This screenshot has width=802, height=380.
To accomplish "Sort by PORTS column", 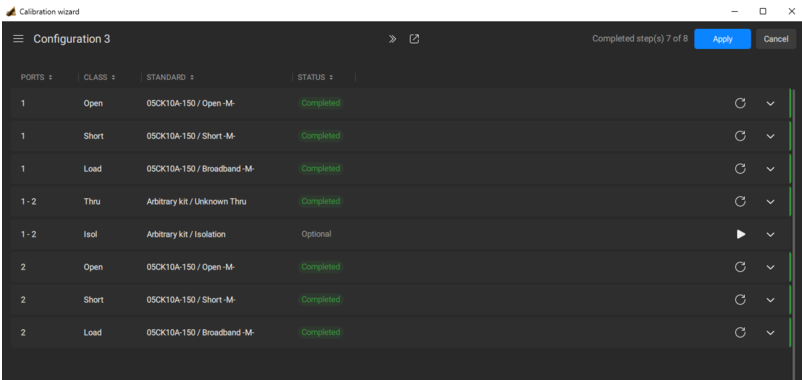I will [x=36, y=77].
